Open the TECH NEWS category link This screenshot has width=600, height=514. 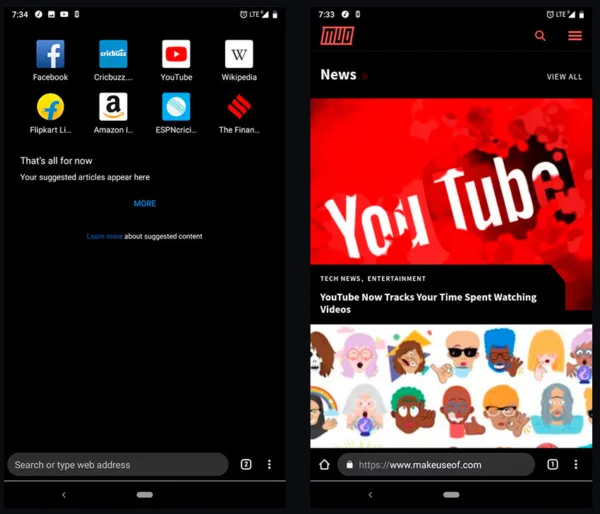tap(340, 279)
